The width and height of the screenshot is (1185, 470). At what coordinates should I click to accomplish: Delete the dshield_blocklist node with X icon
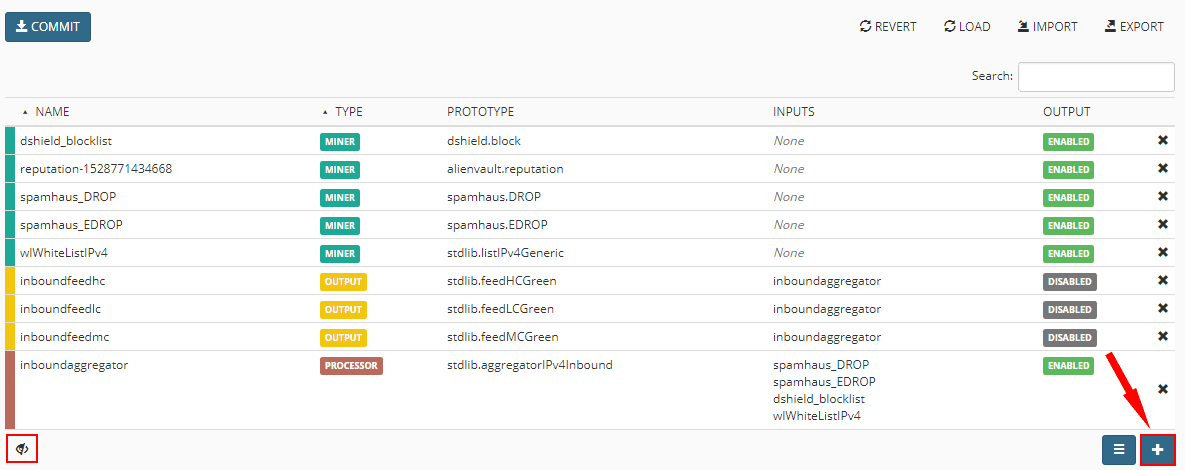coord(1163,141)
